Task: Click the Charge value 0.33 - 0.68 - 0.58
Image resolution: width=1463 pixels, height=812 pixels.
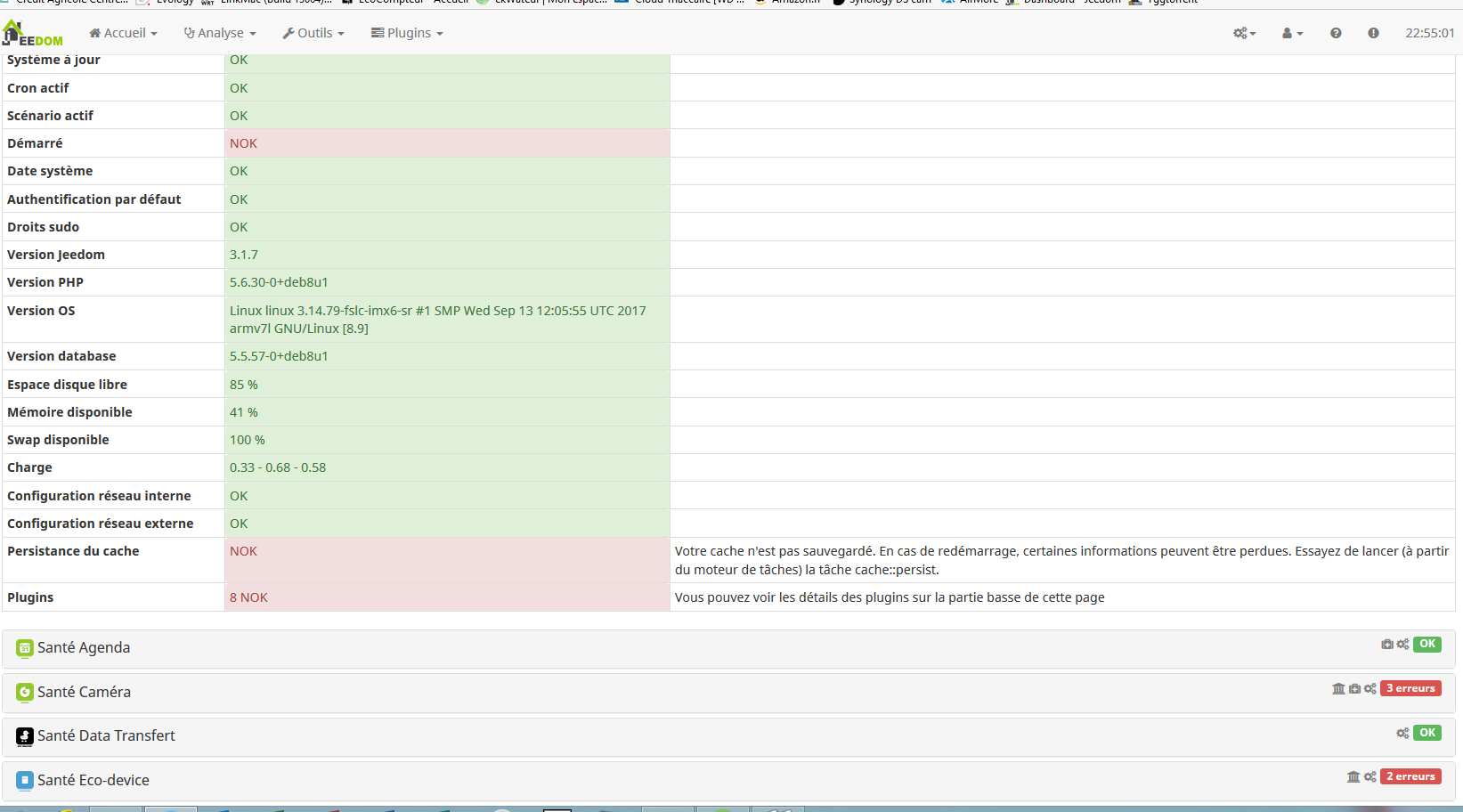Action: pyautogui.click(x=278, y=467)
